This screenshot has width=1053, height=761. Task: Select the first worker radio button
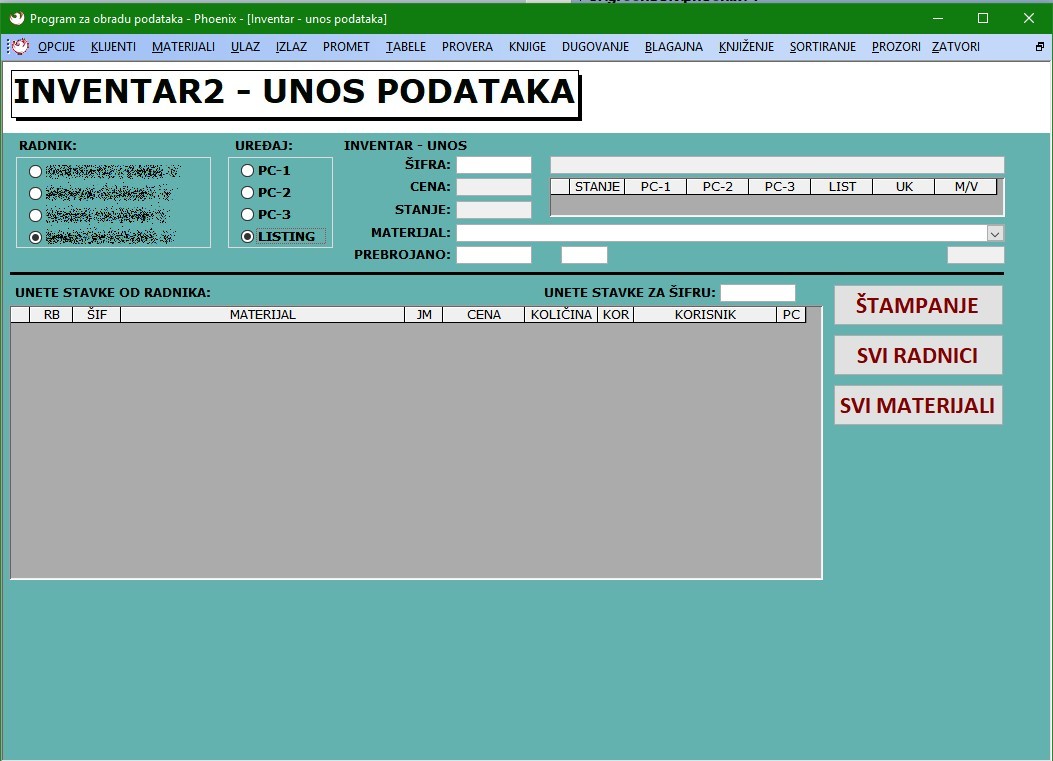pos(36,171)
